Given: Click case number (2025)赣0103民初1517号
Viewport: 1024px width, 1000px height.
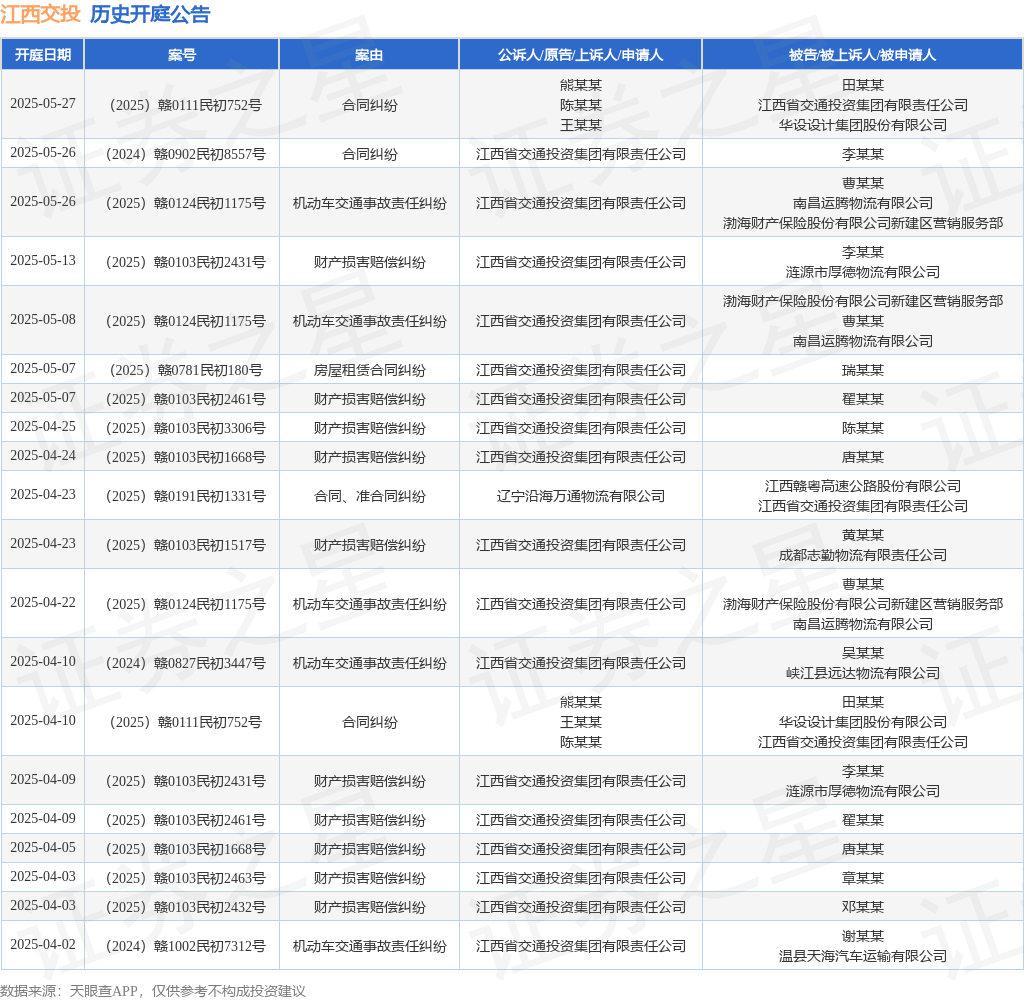Looking at the screenshot, I should click(x=185, y=545).
